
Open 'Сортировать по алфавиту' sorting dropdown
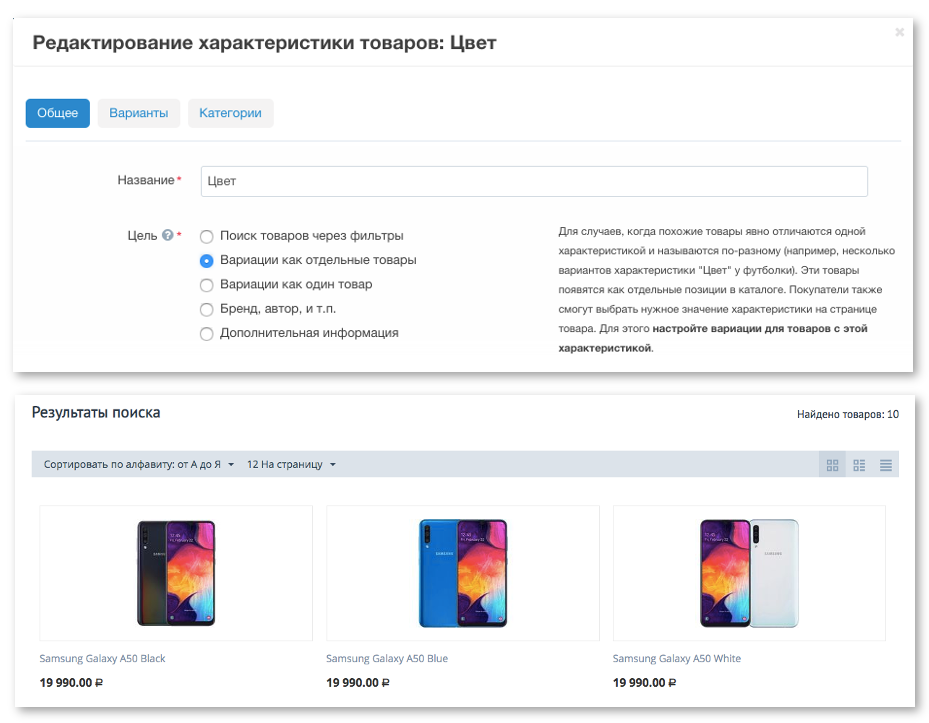click(x=139, y=465)
